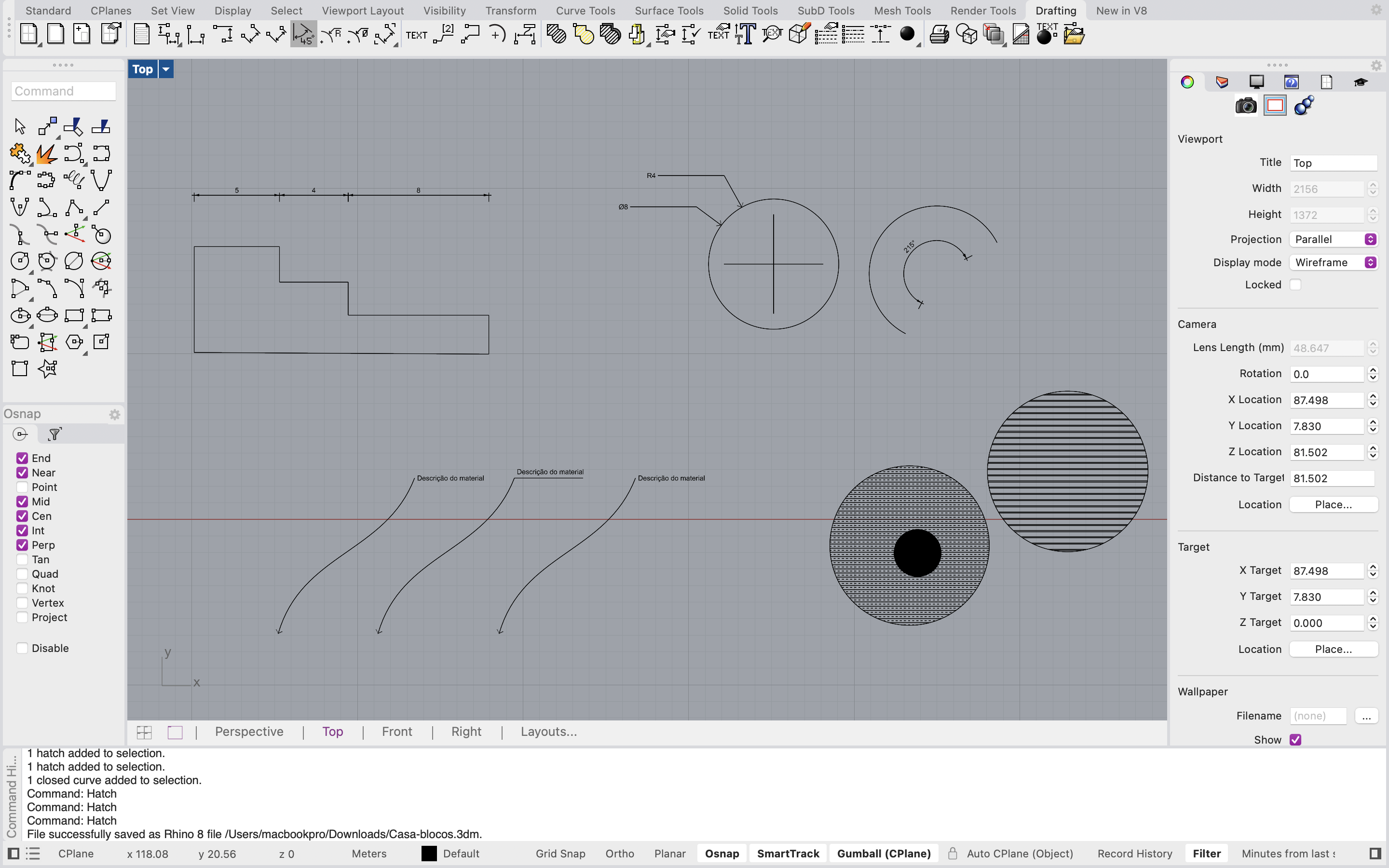
Task: Open the Top viewport title dropdown
Action: [x=166, y=69]
